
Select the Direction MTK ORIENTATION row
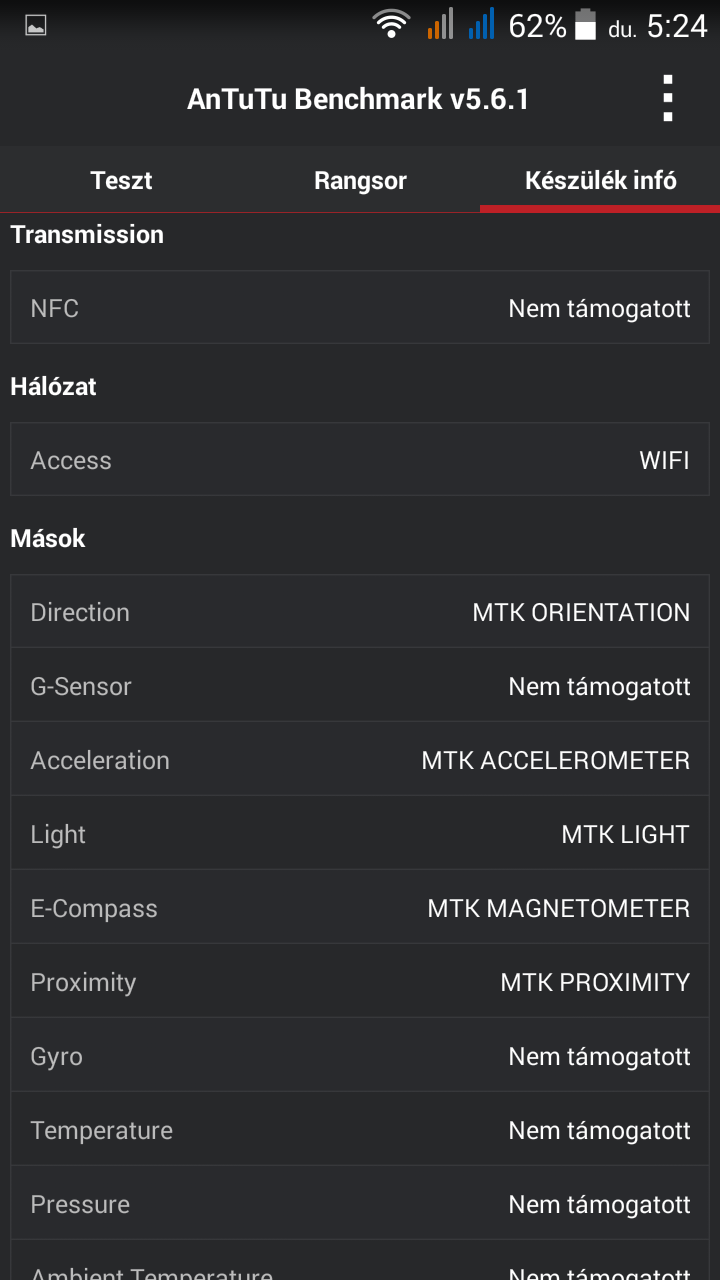(x=360, y=612)
